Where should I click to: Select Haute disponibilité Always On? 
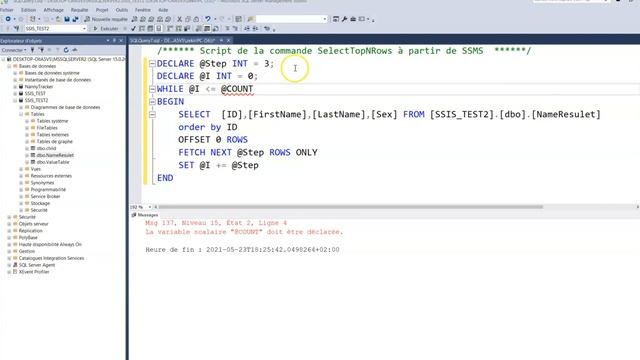[x=50, y=244]
